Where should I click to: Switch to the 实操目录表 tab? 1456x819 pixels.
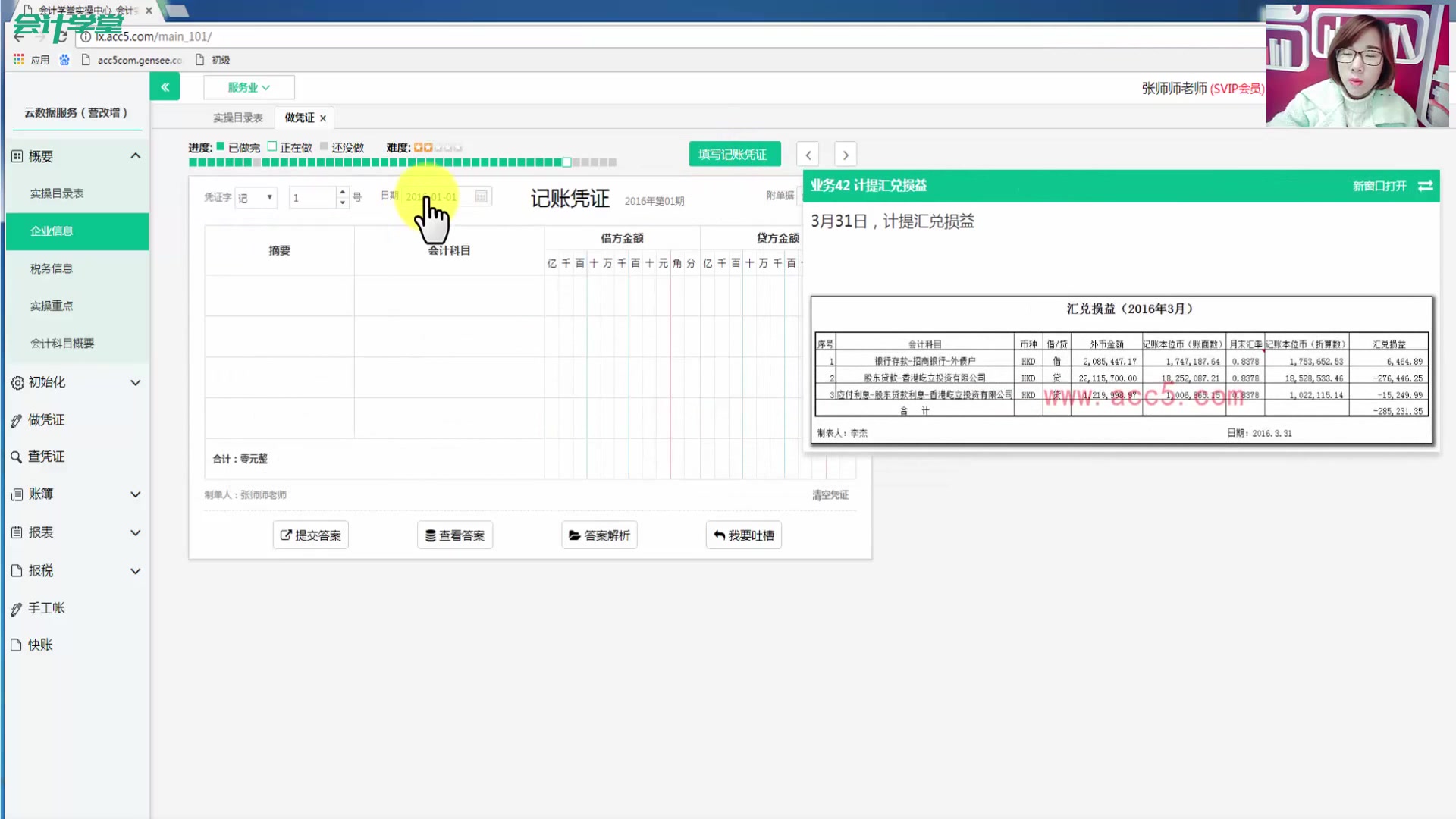click(x=239, y=117)
